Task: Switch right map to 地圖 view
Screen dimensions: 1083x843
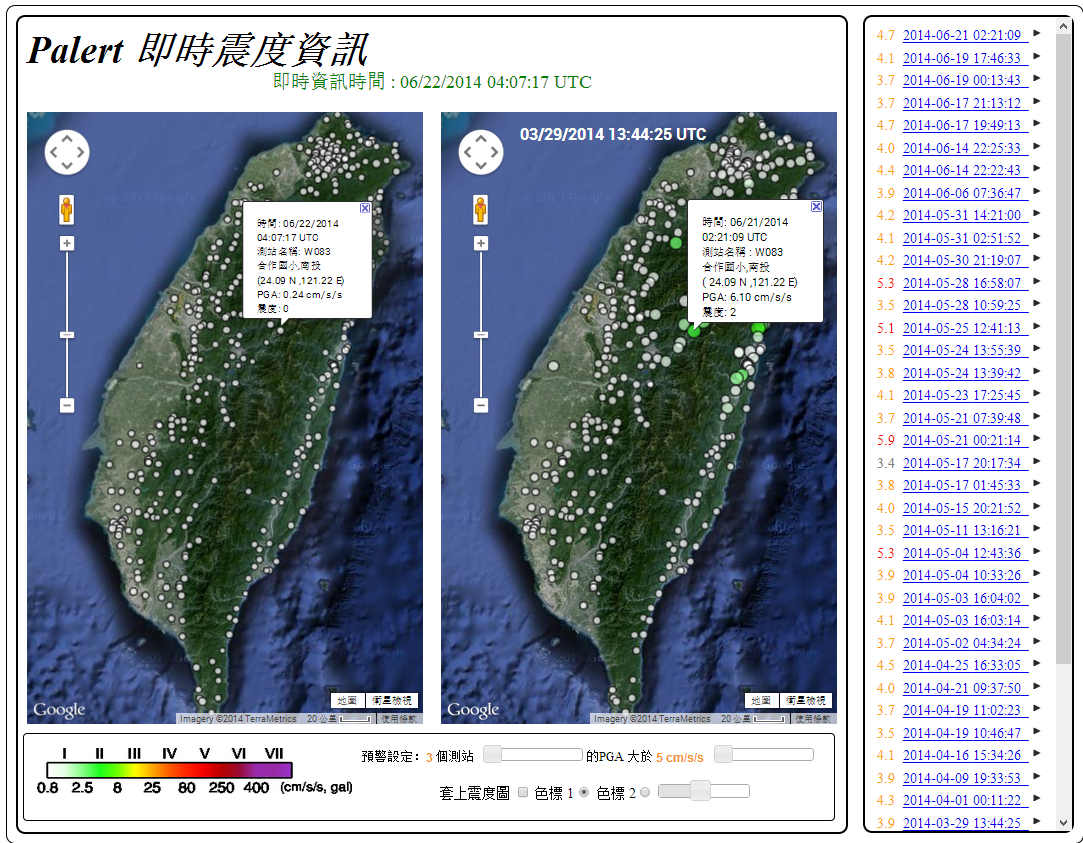Action: [x=761, y=701]
